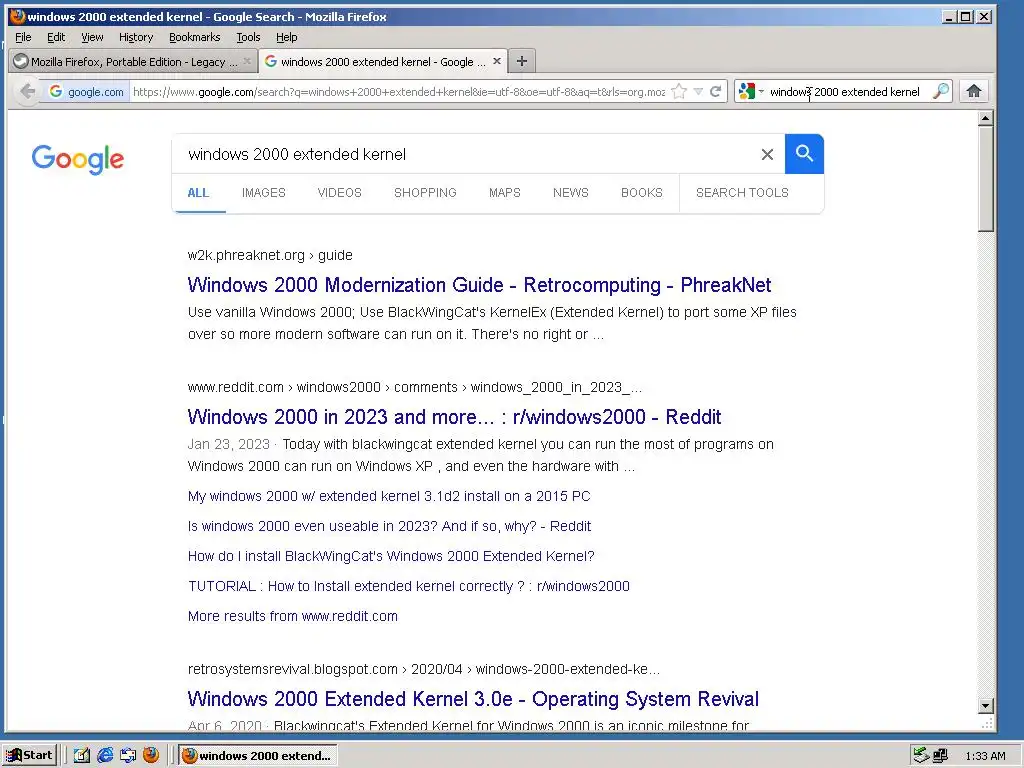
Task: Click the Google logo
Action: tap(78, 159)
